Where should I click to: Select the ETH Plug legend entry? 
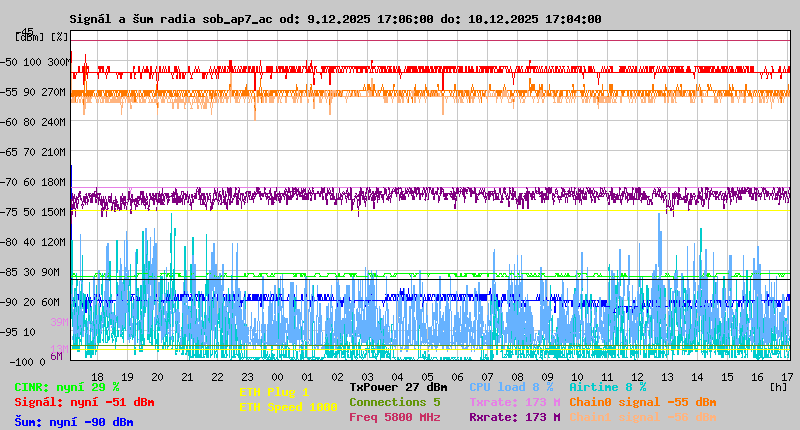tap(274, 392)
